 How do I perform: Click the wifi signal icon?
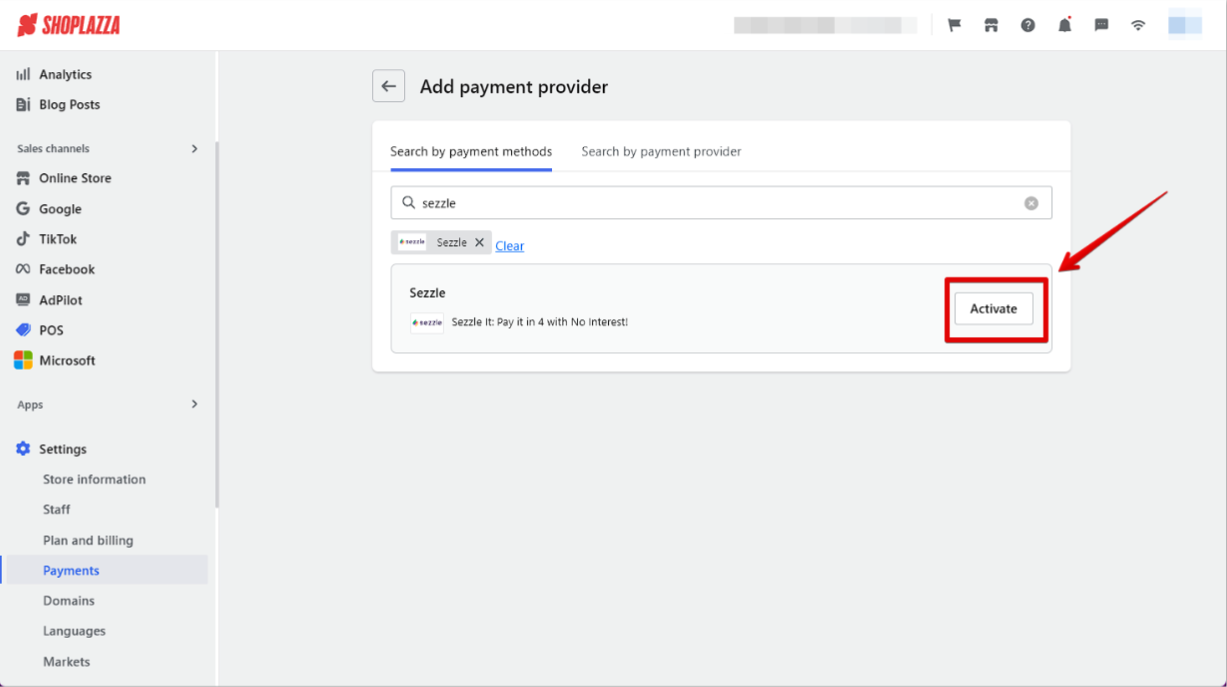(1138, 25)
